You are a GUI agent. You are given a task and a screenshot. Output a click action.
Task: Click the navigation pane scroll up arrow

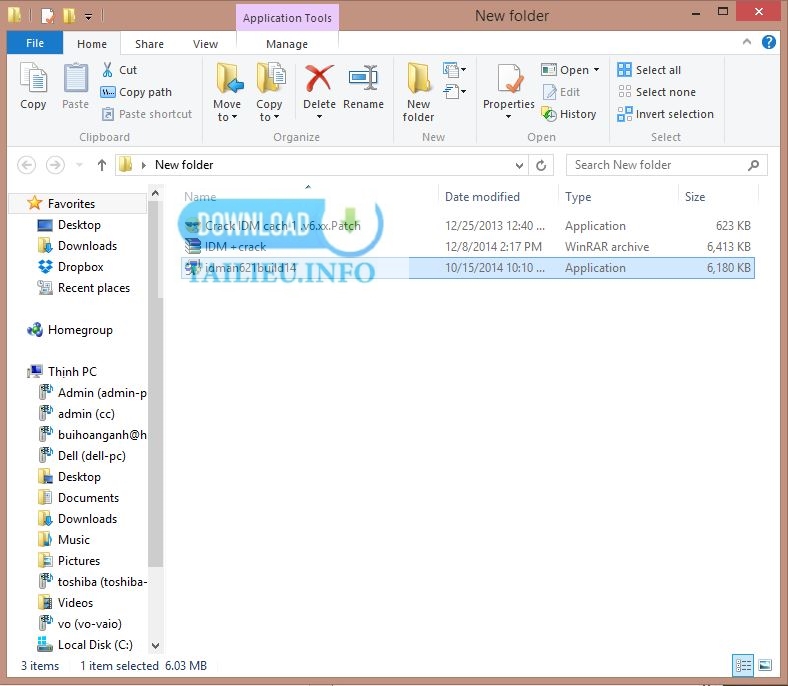click(155, 193)
